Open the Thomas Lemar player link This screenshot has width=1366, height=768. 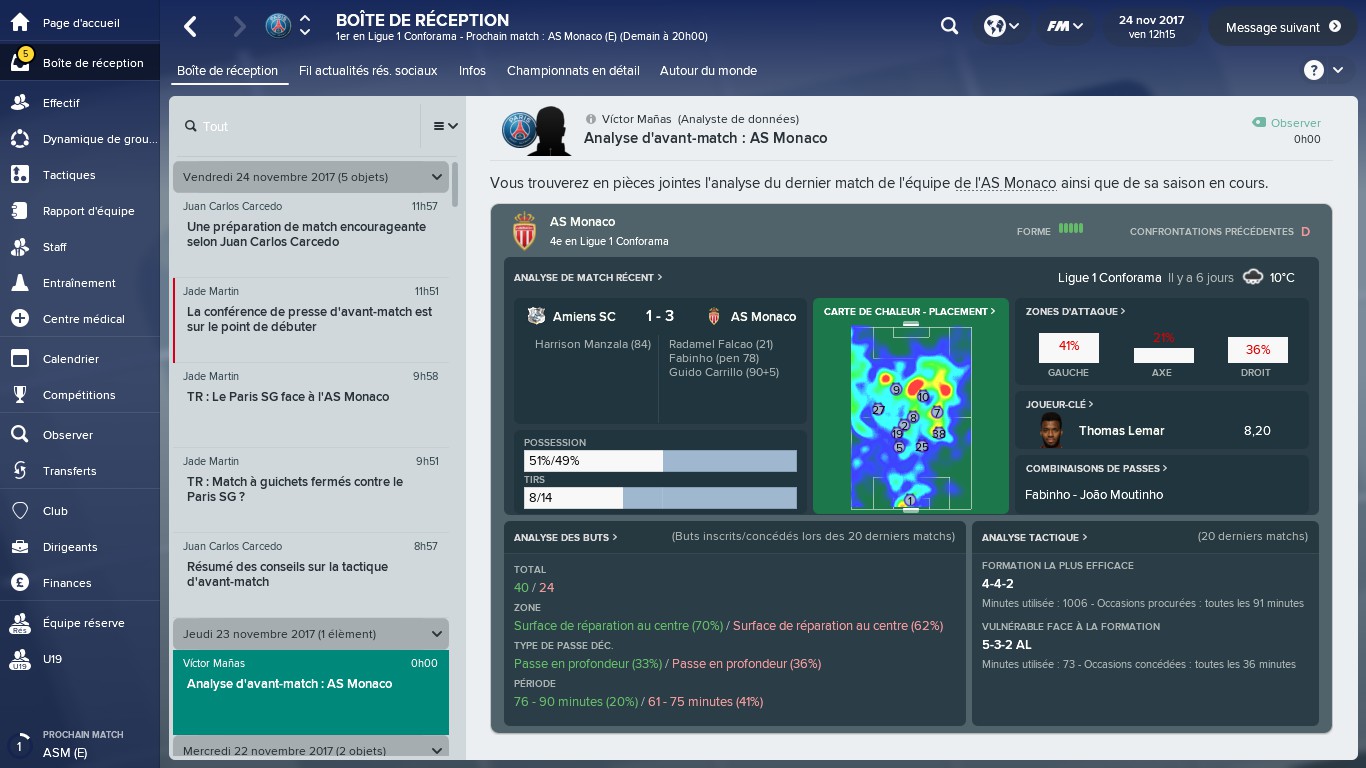tap(1121, 431)
